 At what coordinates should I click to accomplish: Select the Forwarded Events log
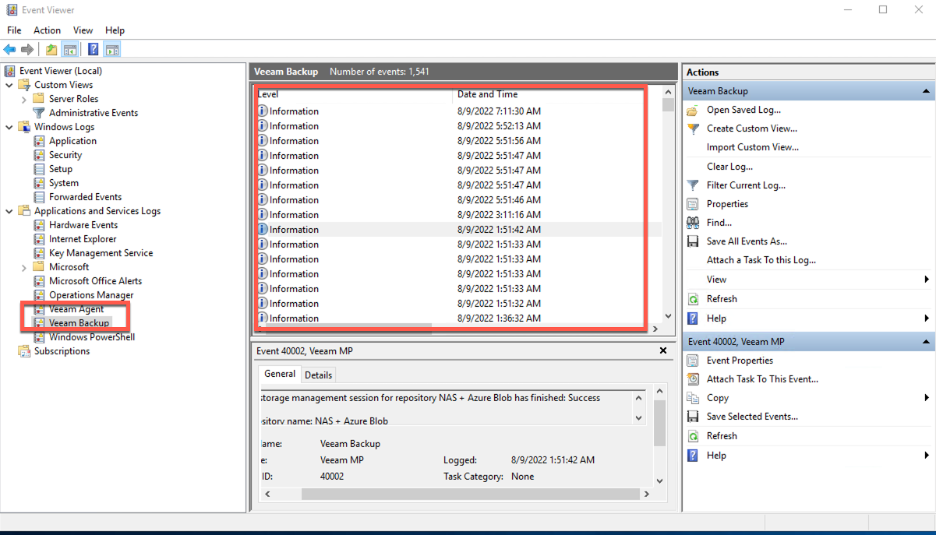(x=85, y=197)
